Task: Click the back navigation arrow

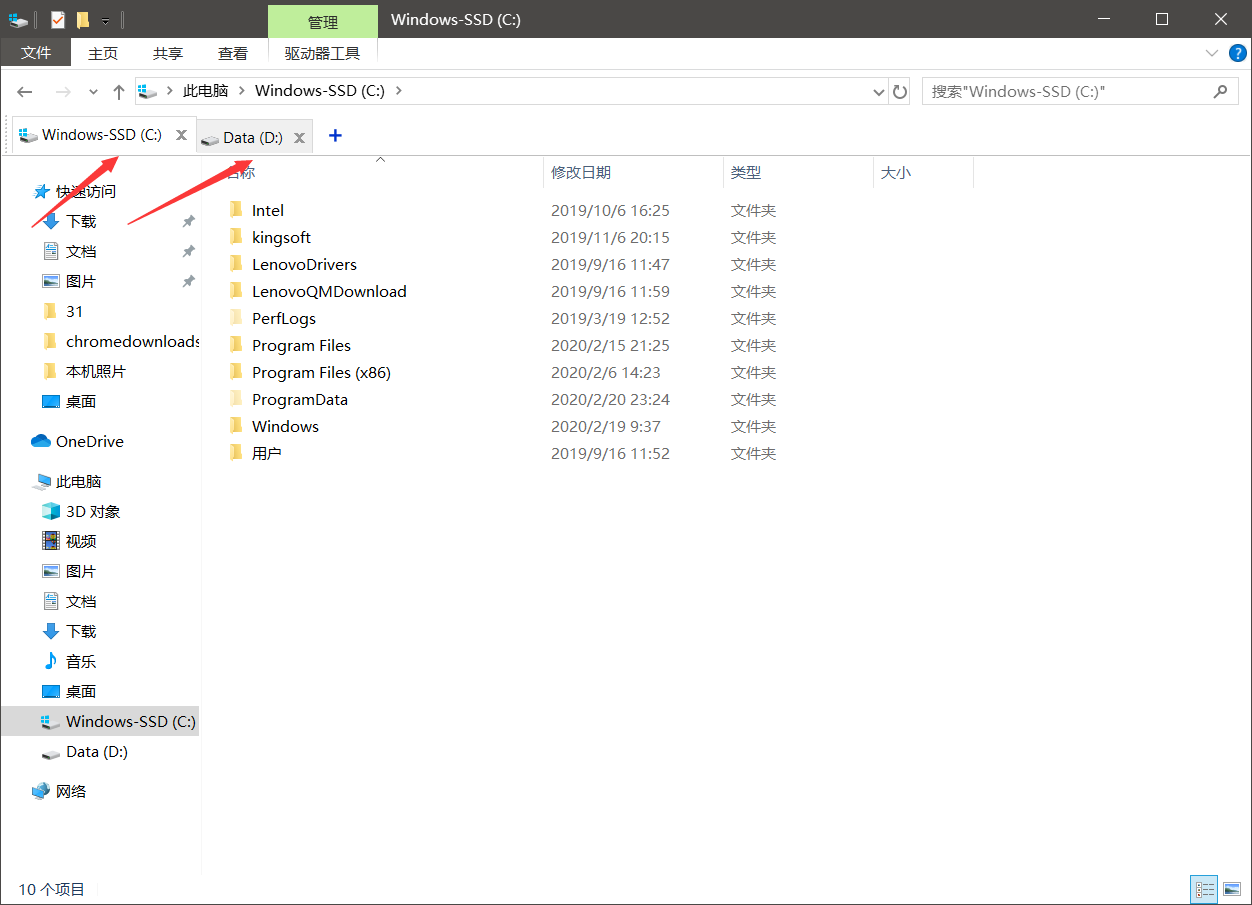Action: coord(25,92)
